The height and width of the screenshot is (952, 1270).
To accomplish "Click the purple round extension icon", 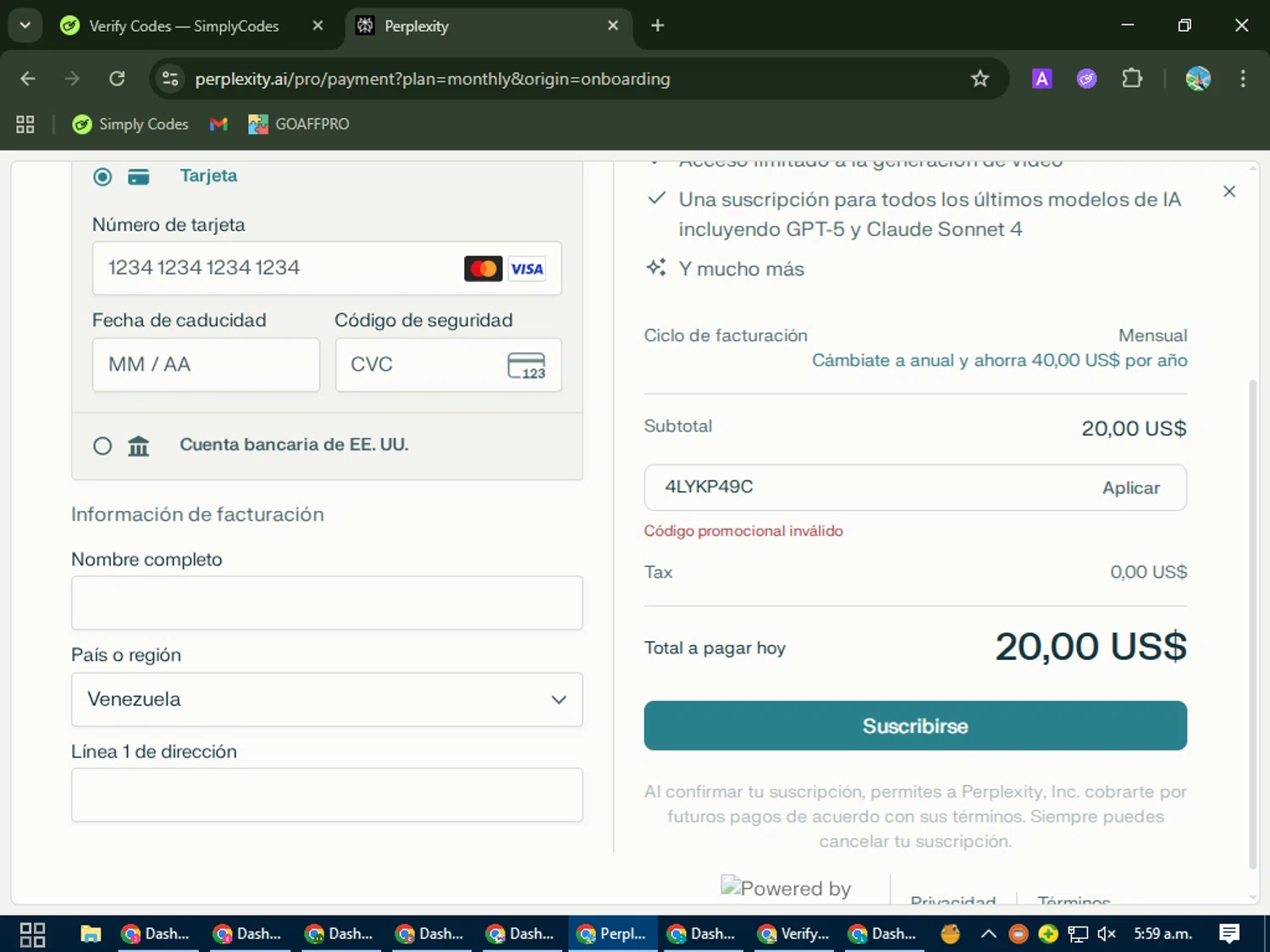I will click(1086, 79).
